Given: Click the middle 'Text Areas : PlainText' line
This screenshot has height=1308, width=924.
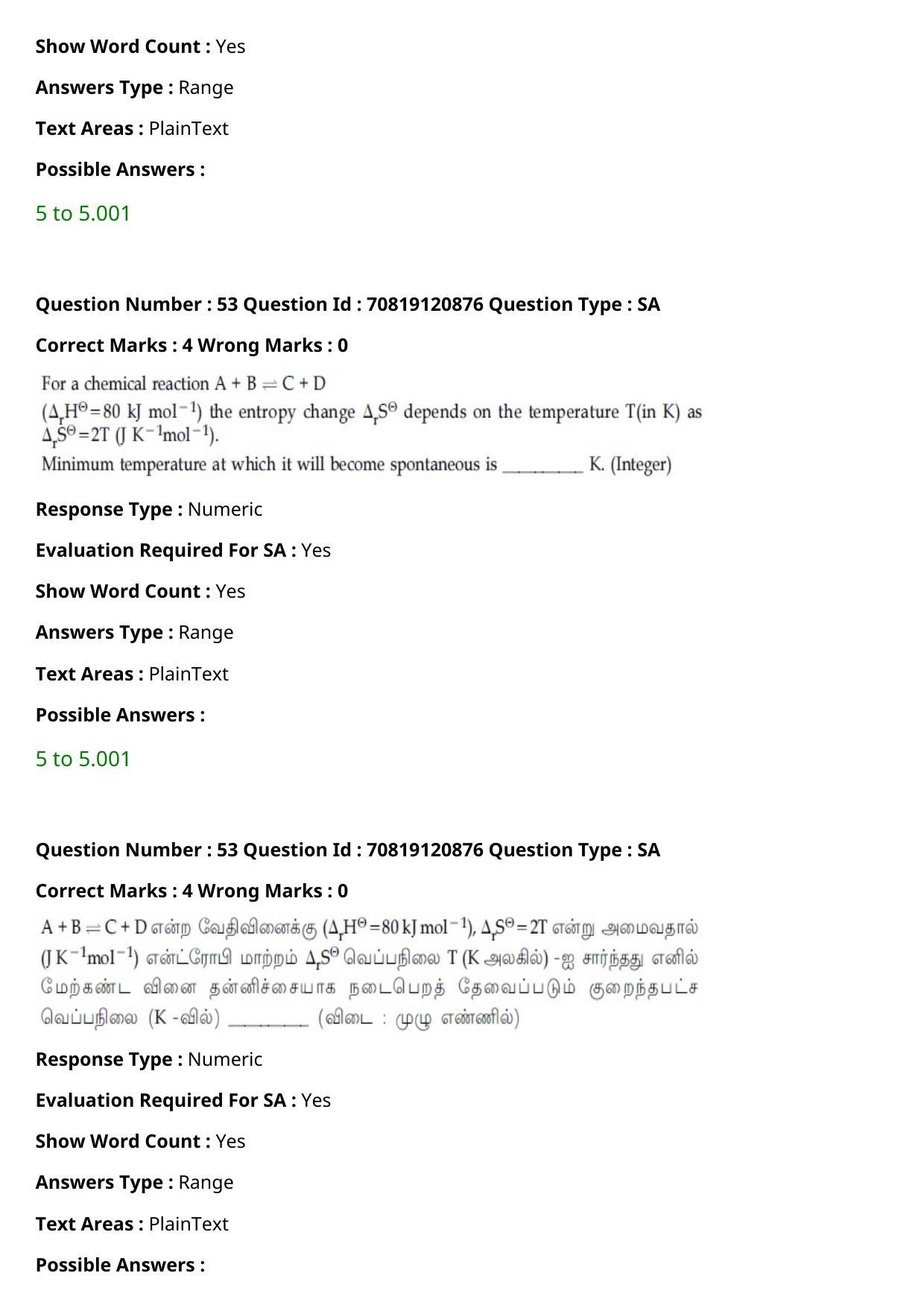Looking at the screenshot, I should pos(132,674).
